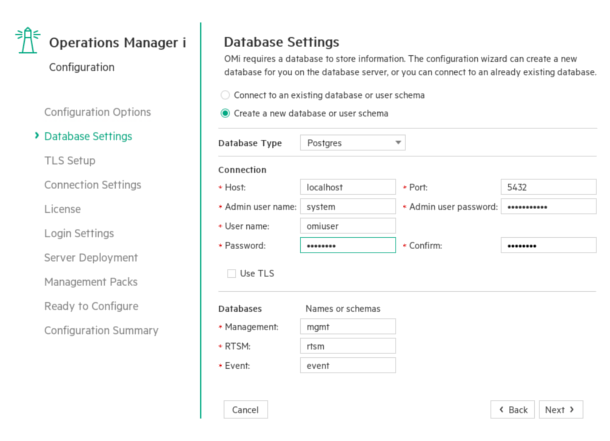Open Configuration Summary step
The width and height of the screenshot is (610, 441).
point(101,331)
